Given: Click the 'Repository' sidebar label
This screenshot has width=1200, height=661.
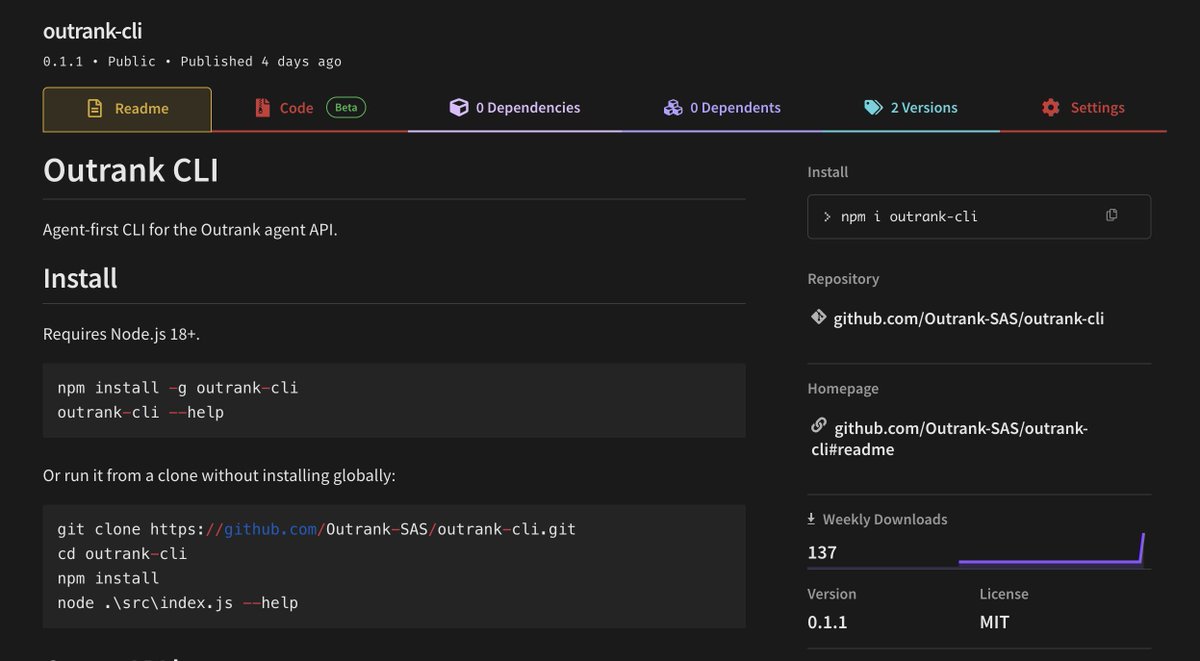Looking at the screenshot, I should point(843,279).
